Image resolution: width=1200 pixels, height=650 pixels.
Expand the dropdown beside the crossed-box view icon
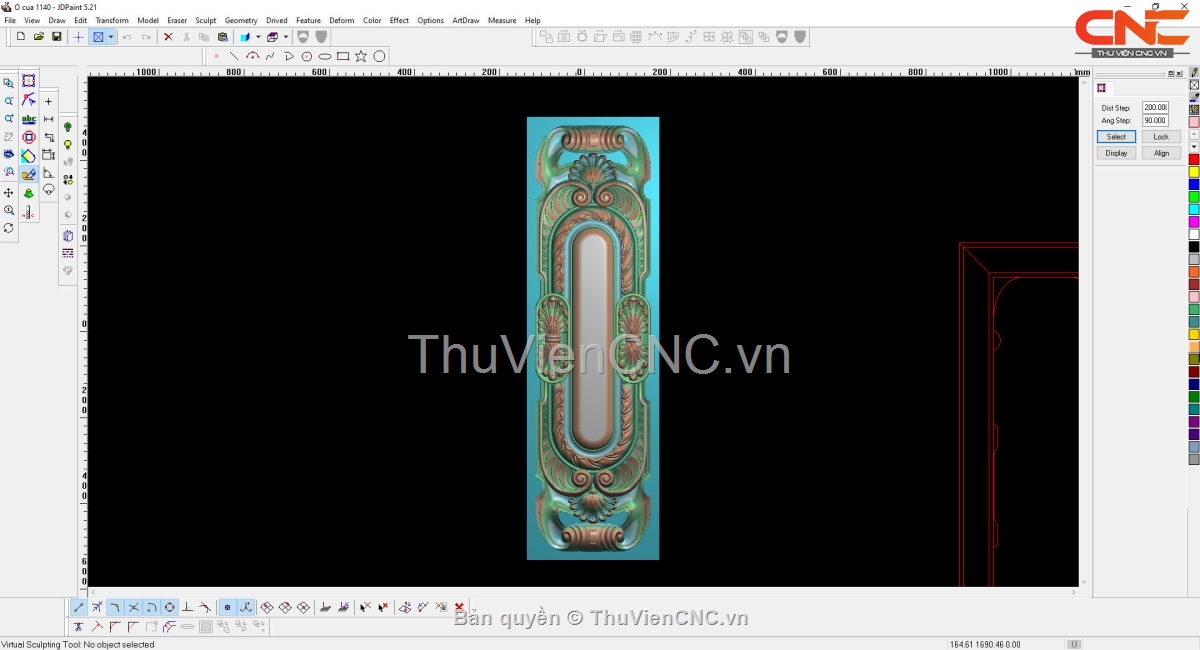point(111,37)
